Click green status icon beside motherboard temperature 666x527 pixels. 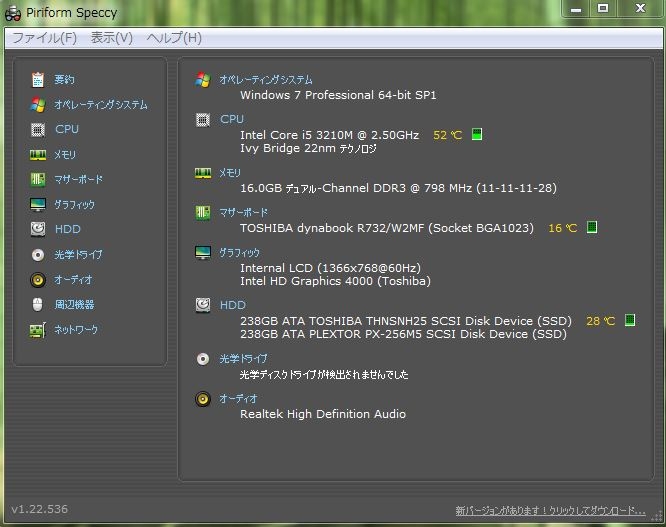[x=592, y=227]
